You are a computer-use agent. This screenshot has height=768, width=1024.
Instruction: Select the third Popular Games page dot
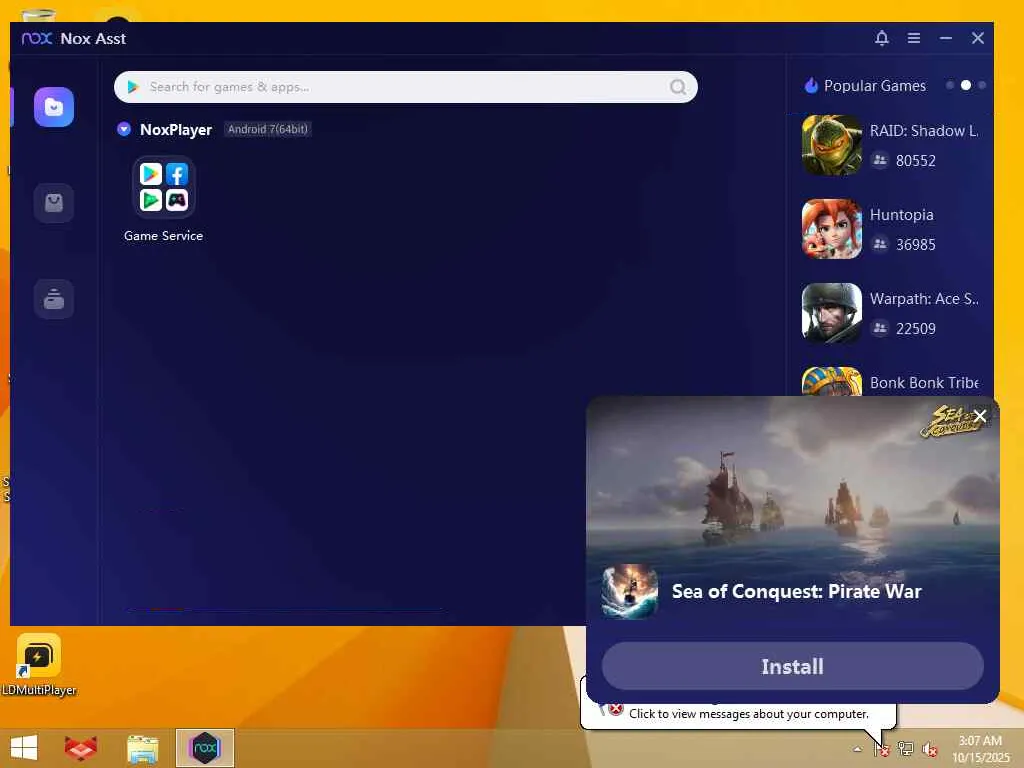click(x=982, y=86)
